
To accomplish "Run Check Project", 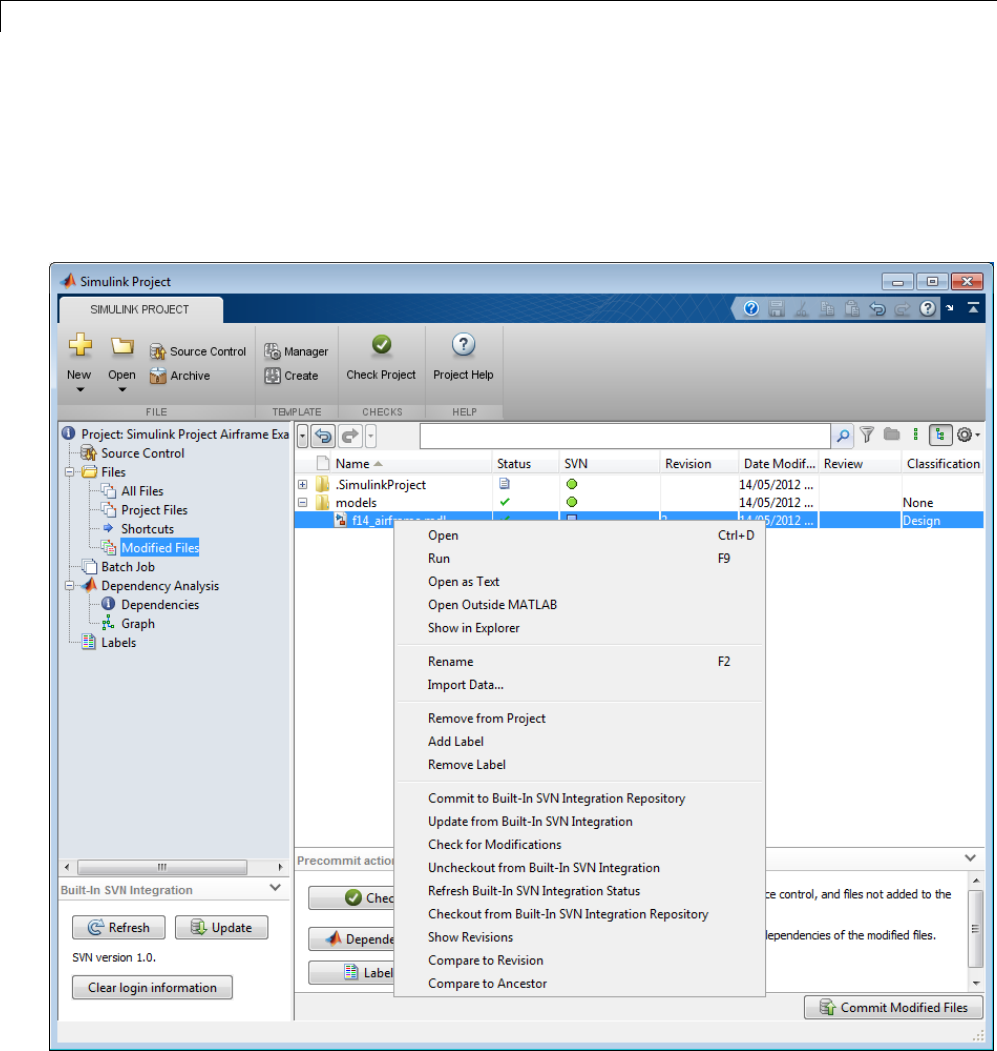I will tap(381, 358).
